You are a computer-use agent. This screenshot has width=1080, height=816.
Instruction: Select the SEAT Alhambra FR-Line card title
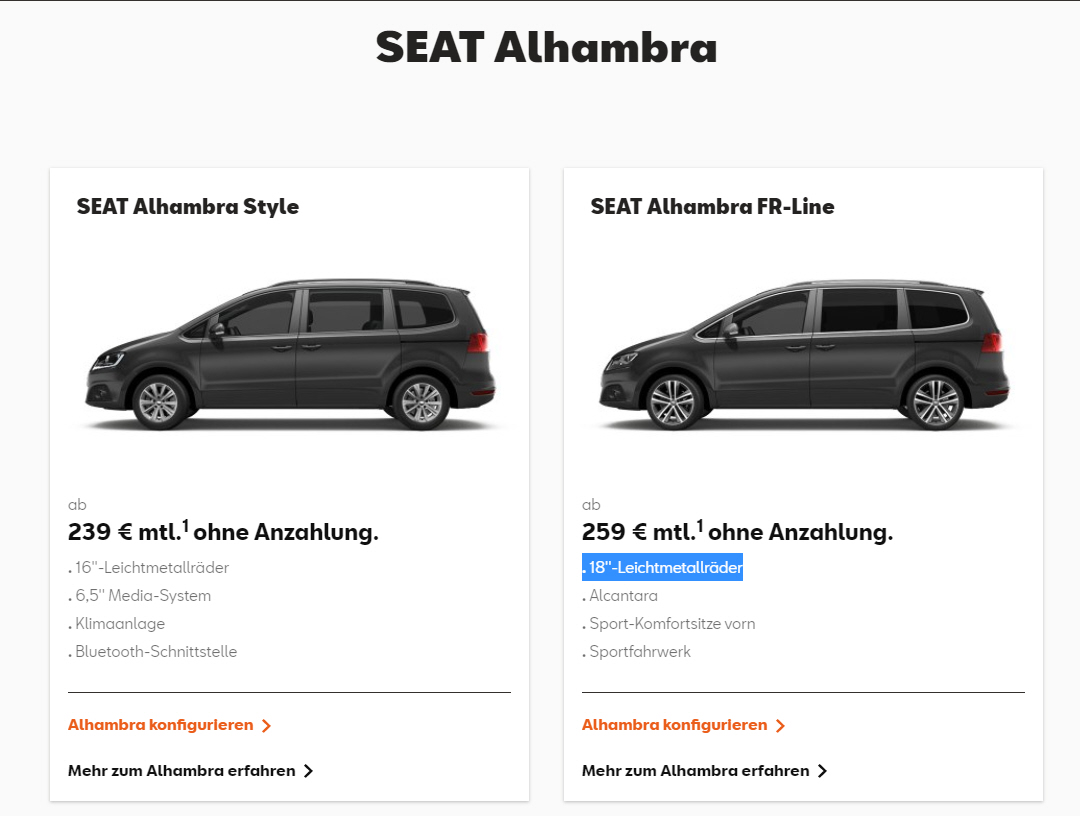pos(712,207)
